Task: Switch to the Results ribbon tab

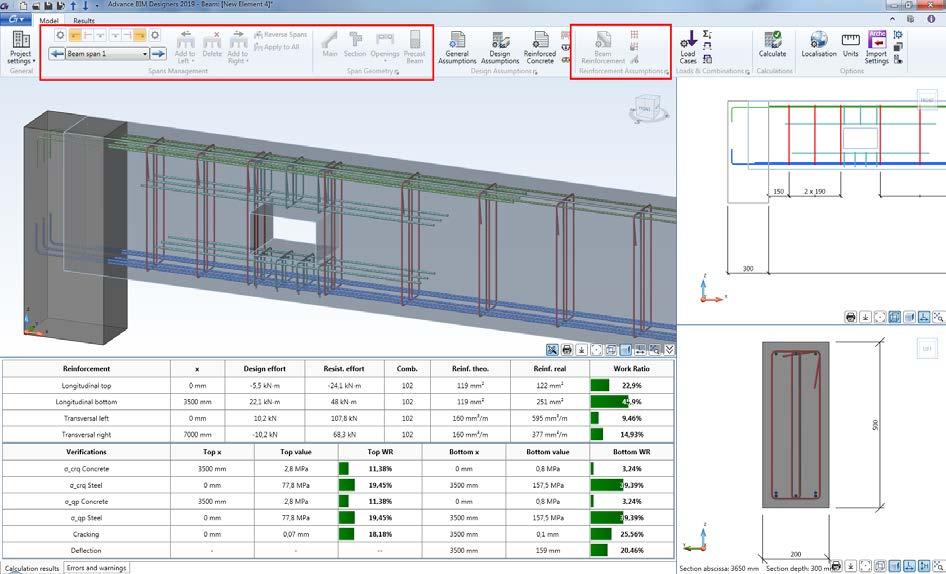Action: 84,20
